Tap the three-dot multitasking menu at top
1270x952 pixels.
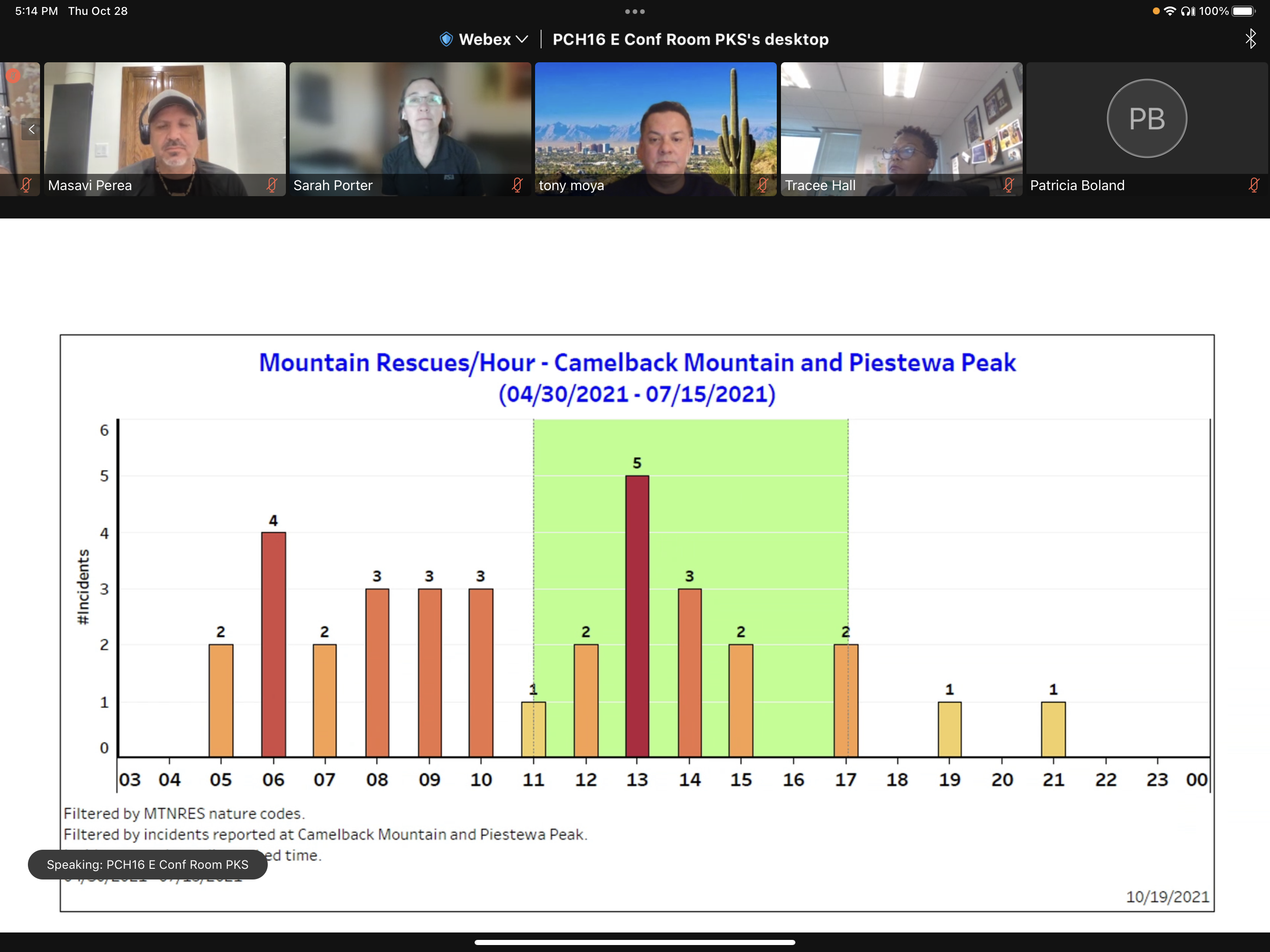[x=635, y=12]
